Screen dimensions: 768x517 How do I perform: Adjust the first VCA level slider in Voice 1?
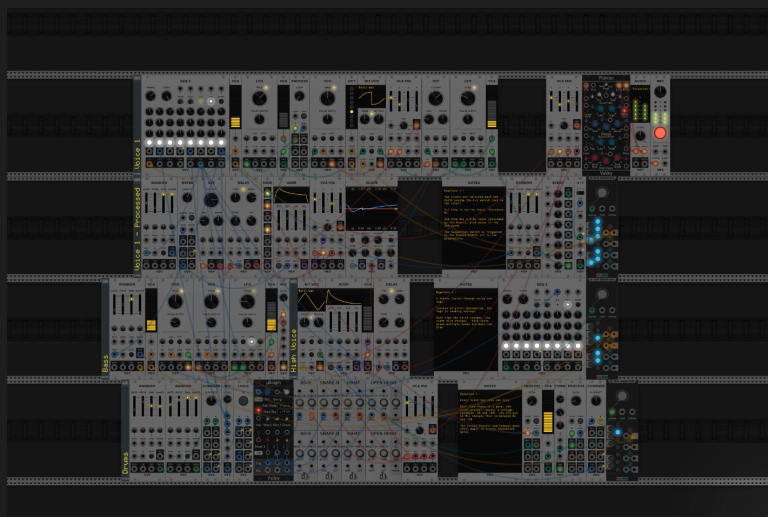(235, 107)
